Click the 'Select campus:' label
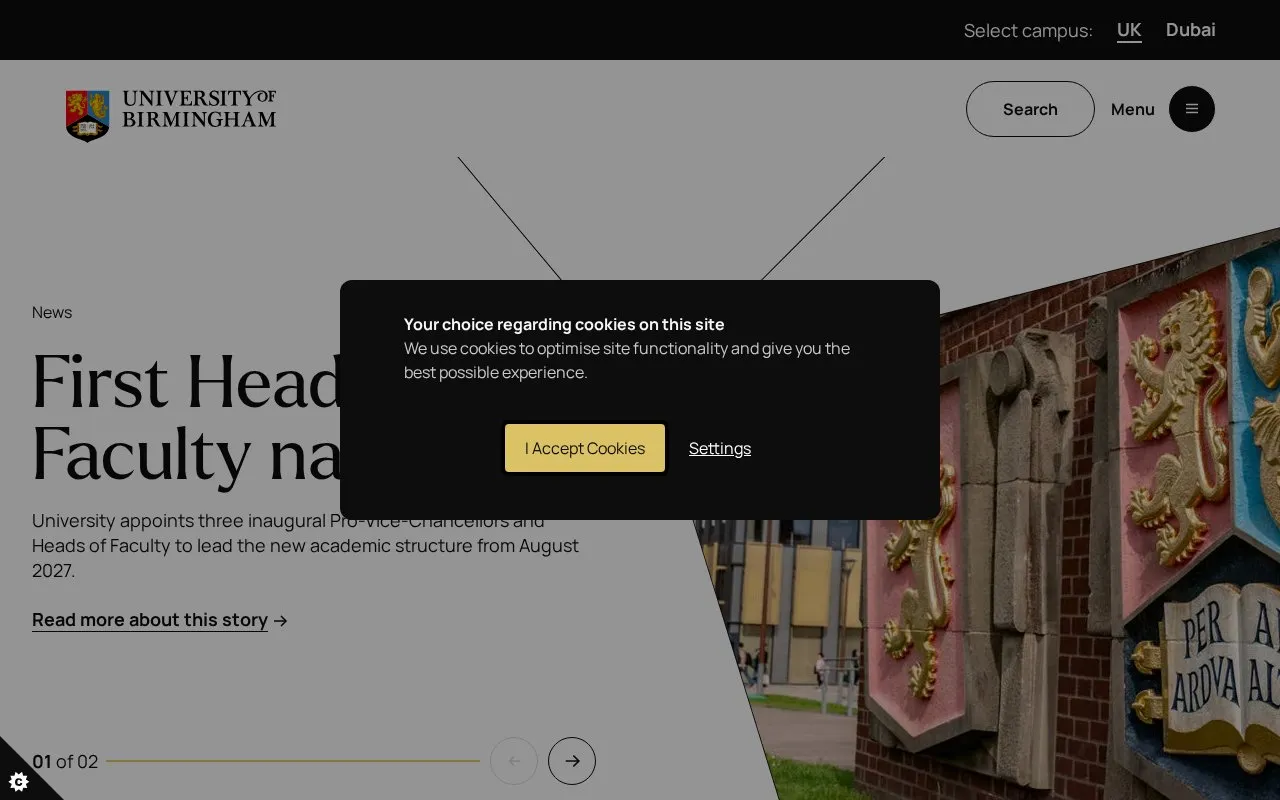Viewport: 1280px width, 800px height. coord(1028,31)
